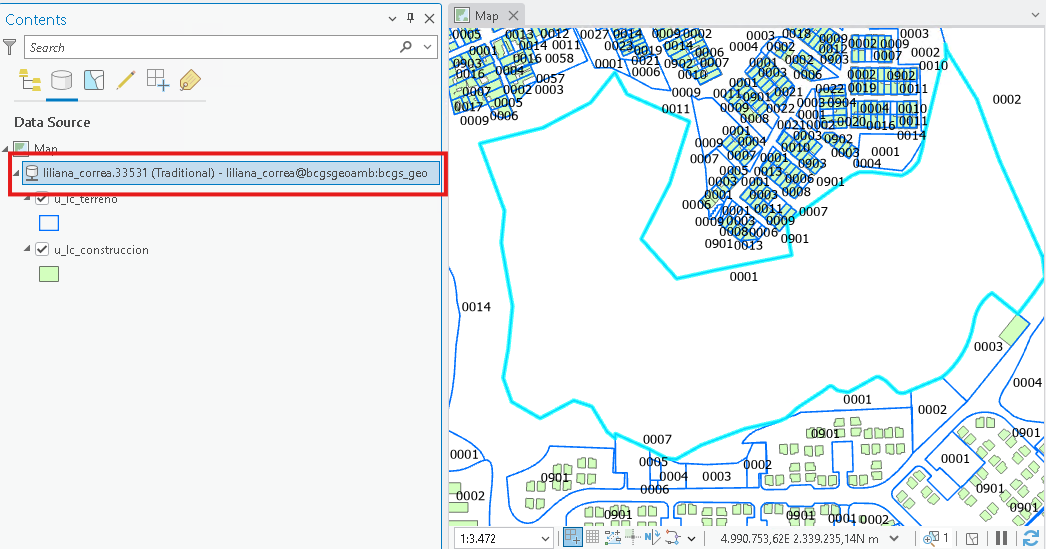
Task: Select List By Drawing Order view
Action: pos(29,80)
